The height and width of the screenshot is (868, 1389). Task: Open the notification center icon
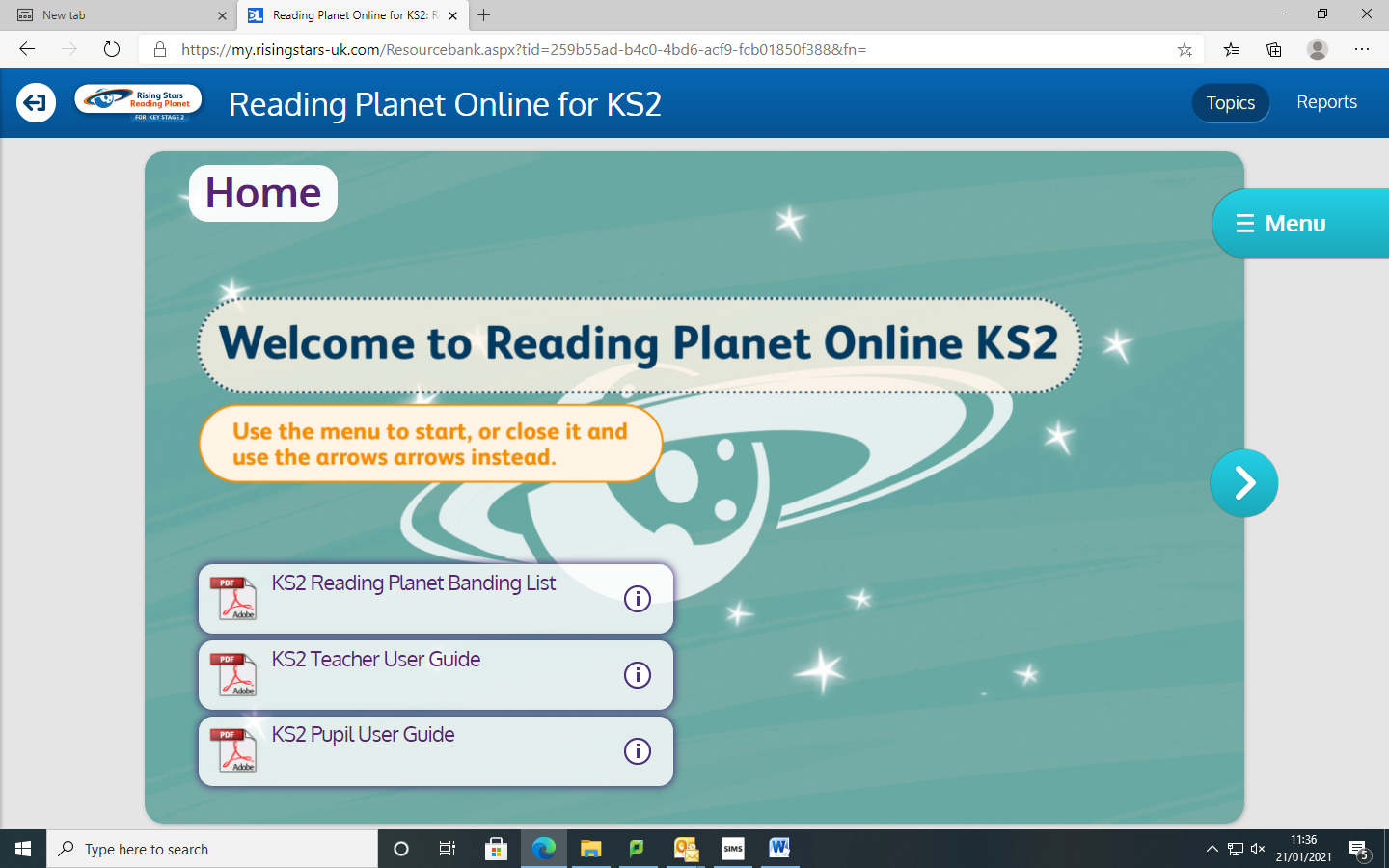1360,850
